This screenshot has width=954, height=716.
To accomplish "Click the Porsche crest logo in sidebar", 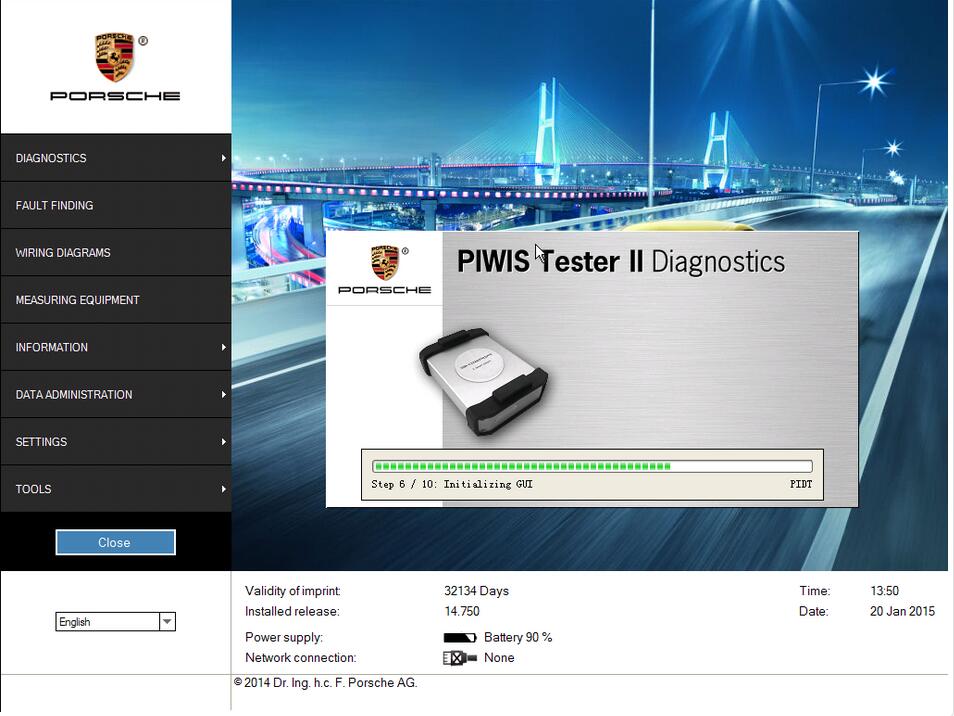I will [114, 58].
